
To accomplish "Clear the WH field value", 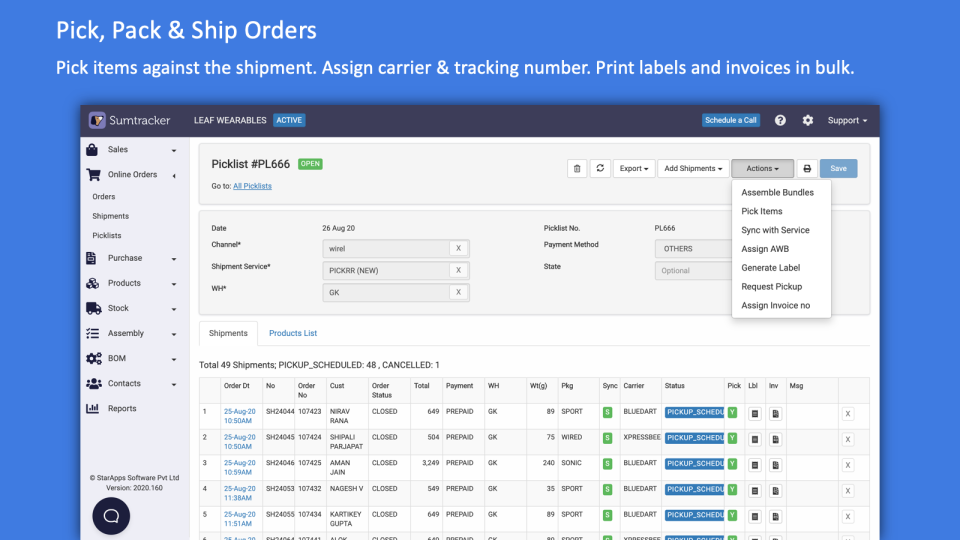I will tap(458, 293).
